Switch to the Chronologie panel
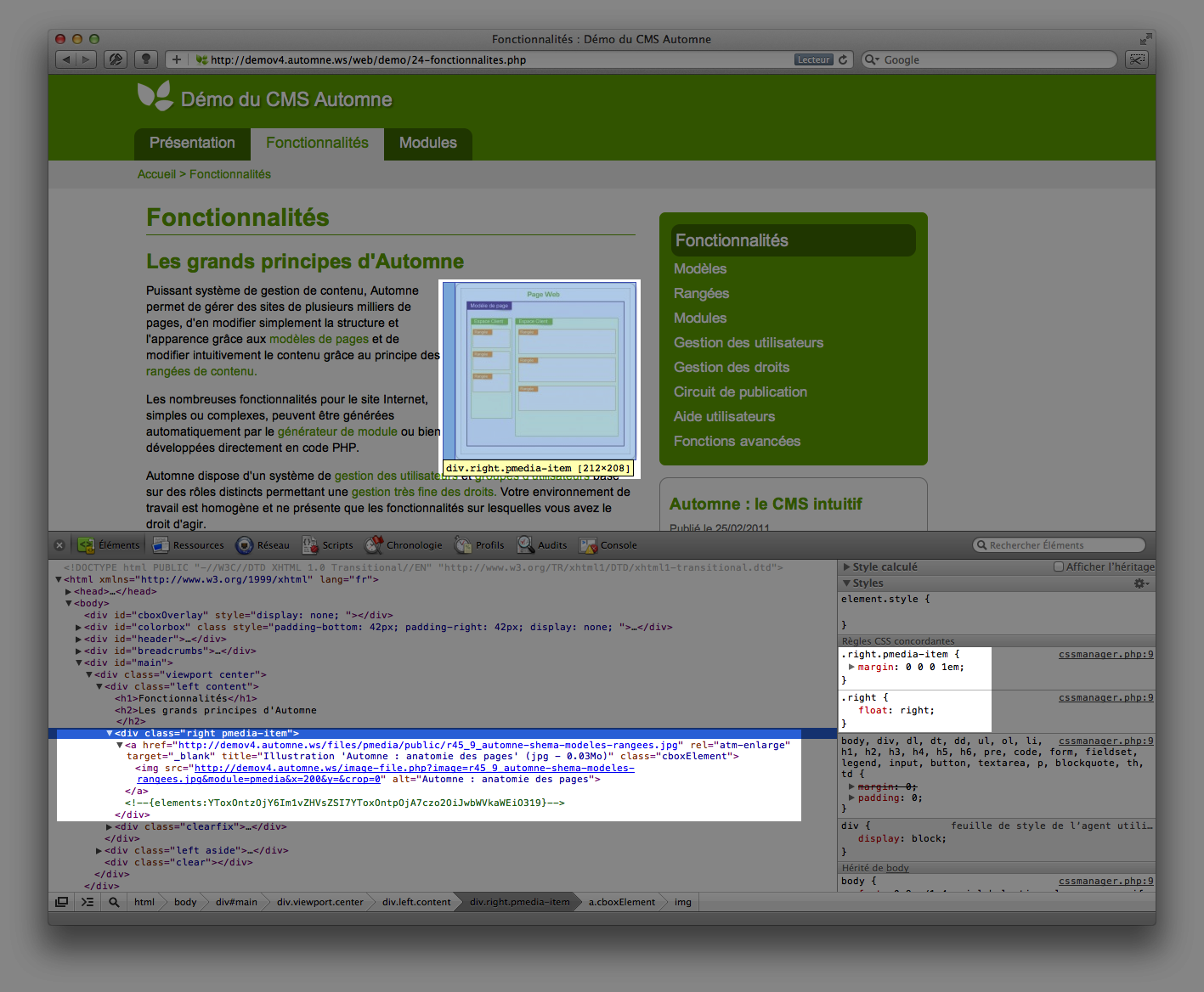The width and height of the screenshot is (1204, 992). (404, 545)
